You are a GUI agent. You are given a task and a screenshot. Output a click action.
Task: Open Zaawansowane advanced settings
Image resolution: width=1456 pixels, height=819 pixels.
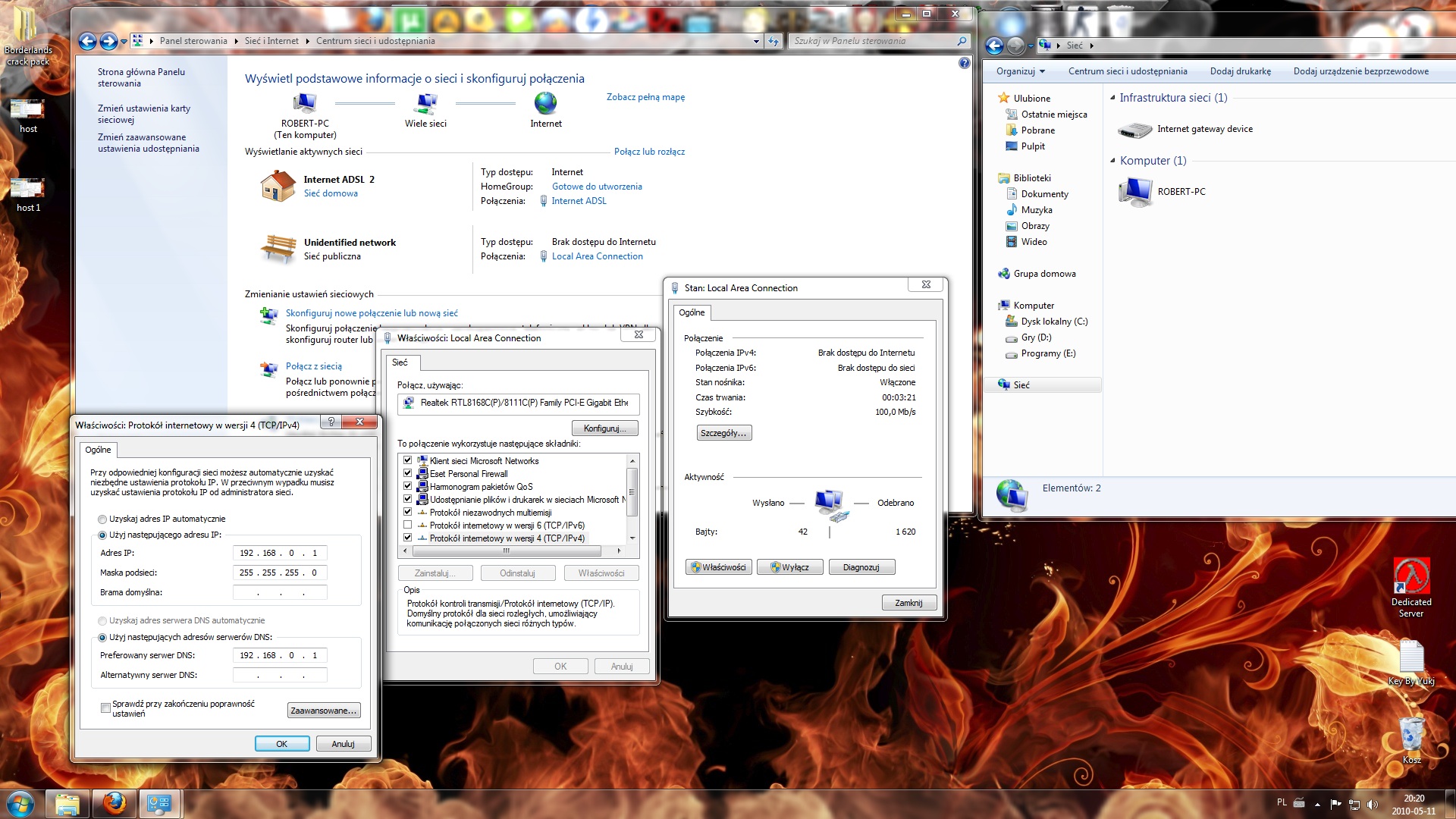(323, 711)
